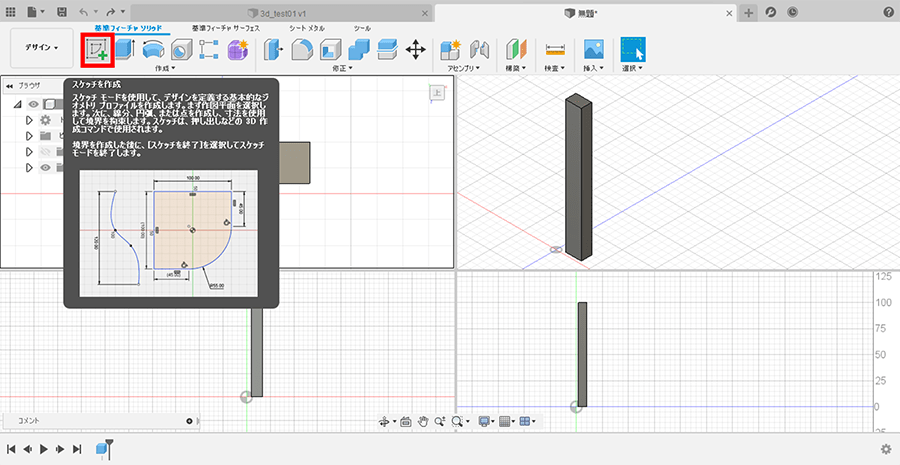Hide the last browser folder item
The image size is (900, 465).
pyautogui.click(x=45, y=168)
